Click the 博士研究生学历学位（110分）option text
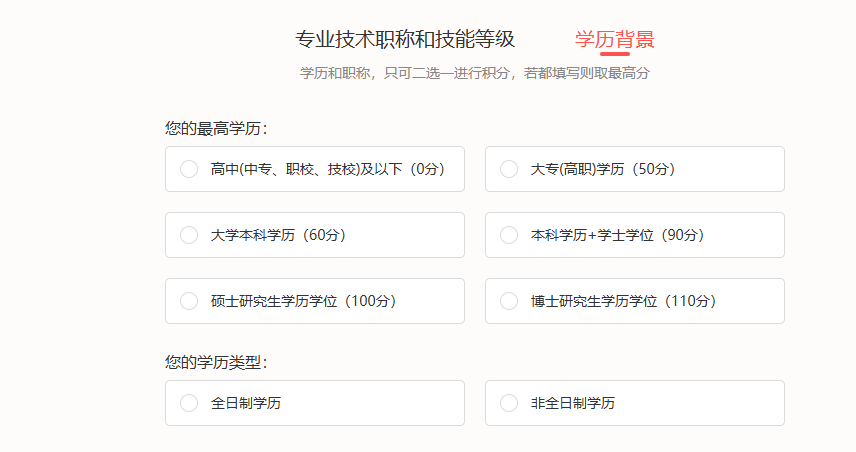 tap(624, 301)
